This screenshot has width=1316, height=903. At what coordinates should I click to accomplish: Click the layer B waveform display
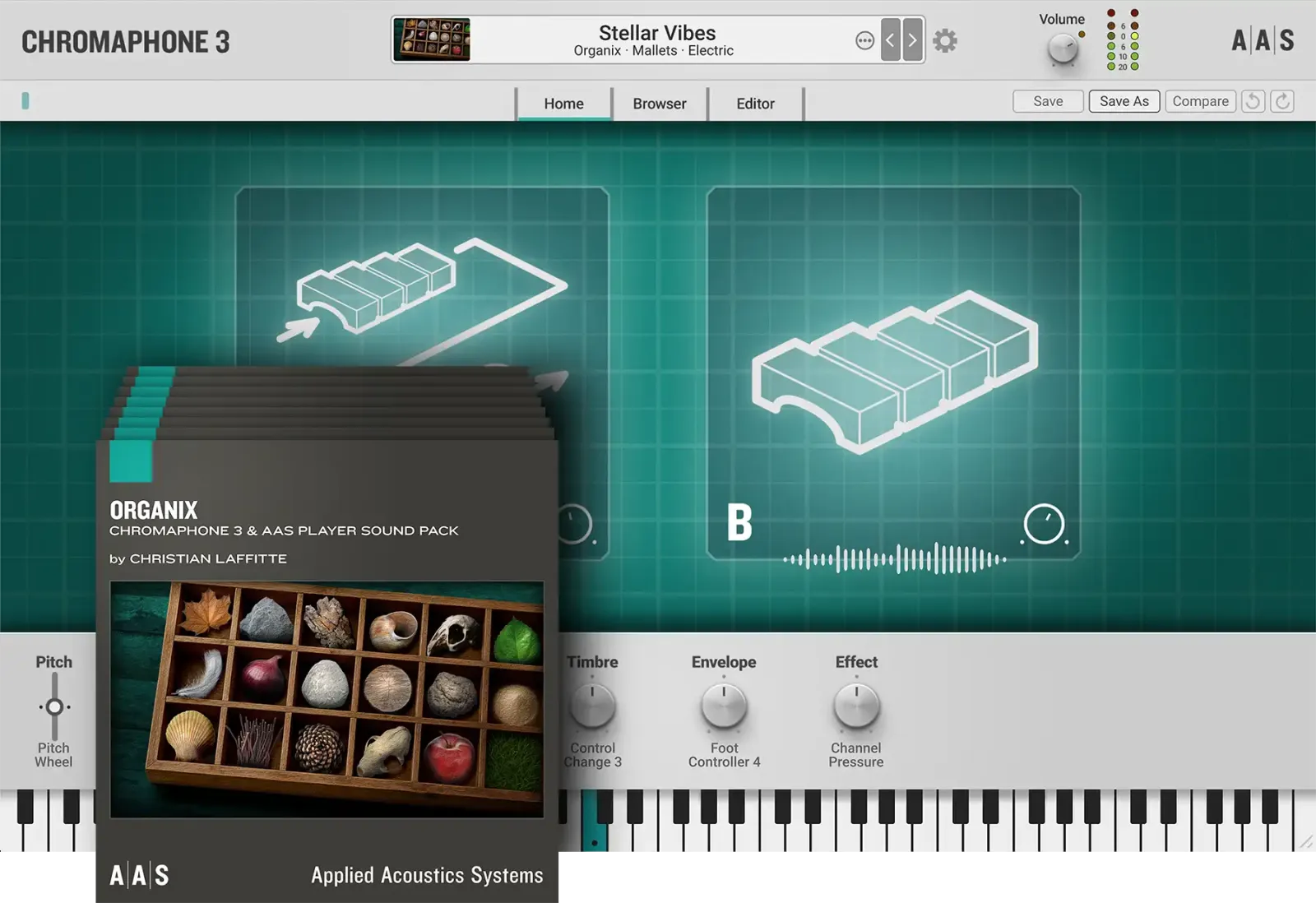click(895, 559)
